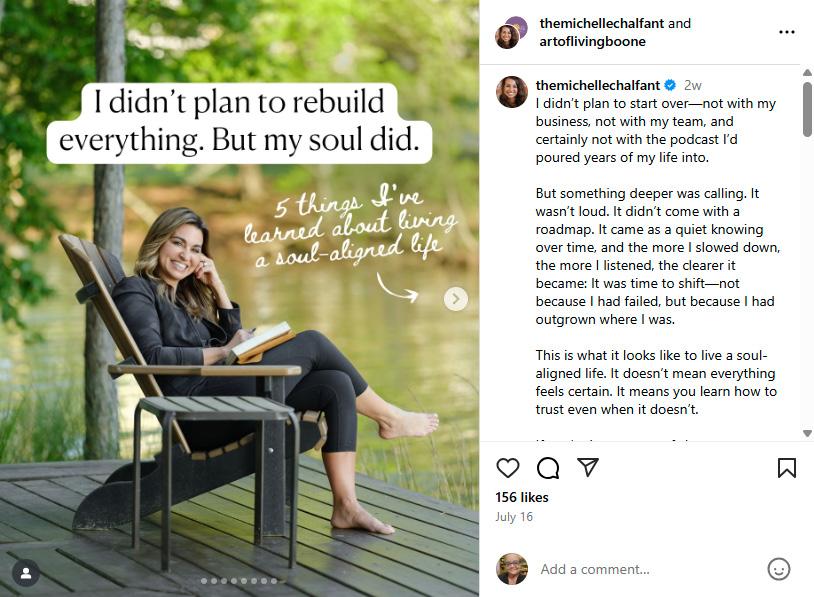Open comments via speech bubble icon
Image resolution: width=814 pixels, height=597 pixels.
point(548,468)
